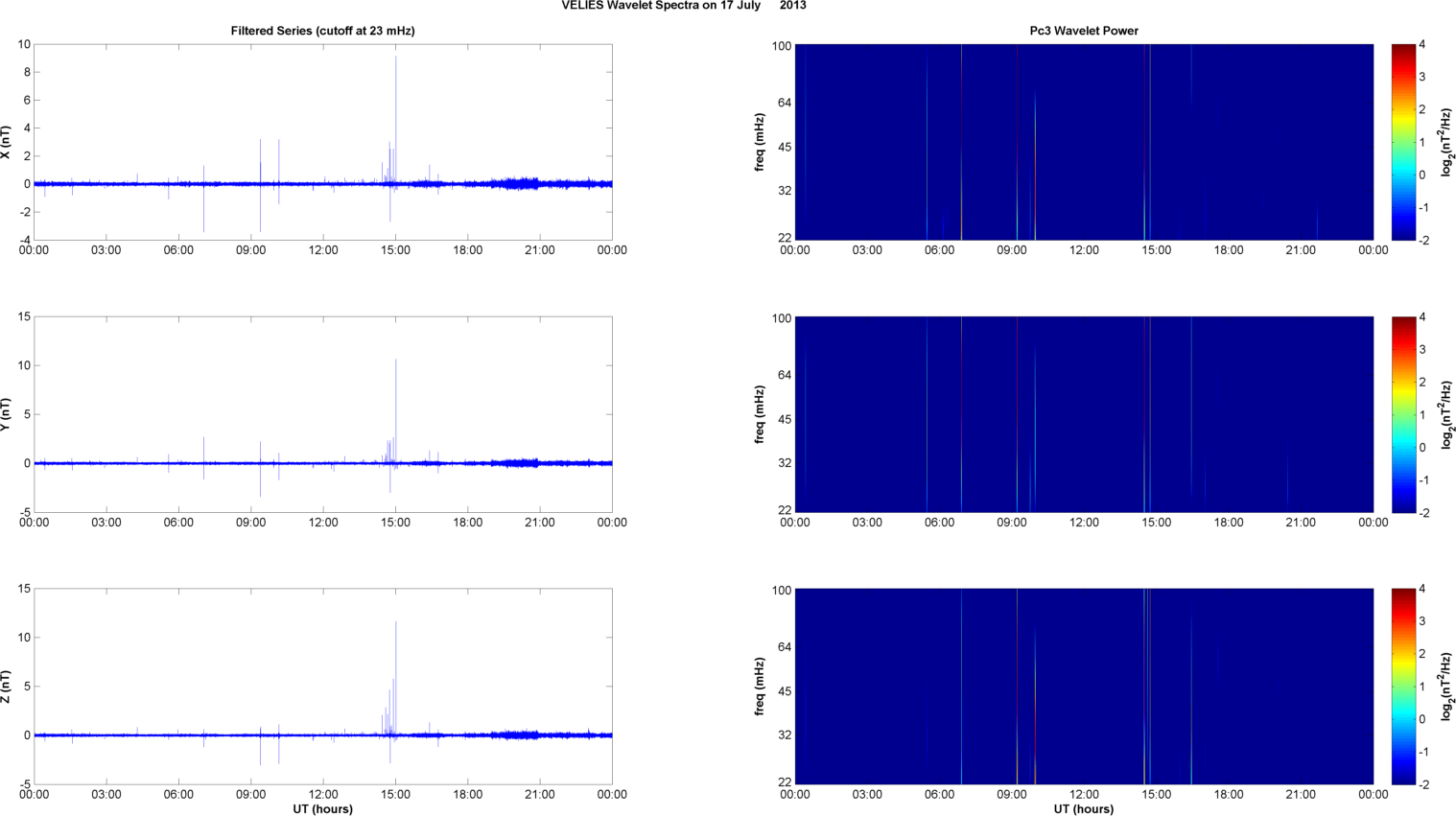Click the '32' frequency tick on the middle wavelet plot
The height and width of the screenshot is (816, 1456).
click(x=785, y=463)
